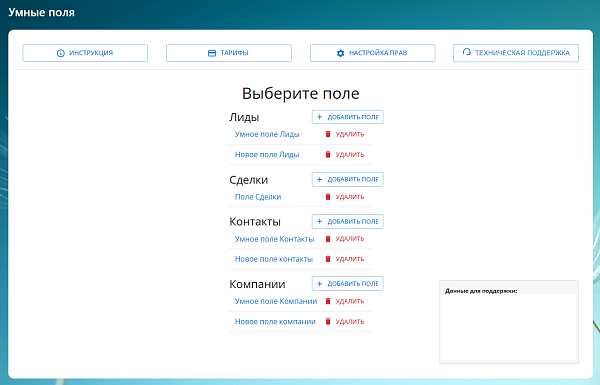Open the Тарифы button
600x385 pixels.
(229, 53)
